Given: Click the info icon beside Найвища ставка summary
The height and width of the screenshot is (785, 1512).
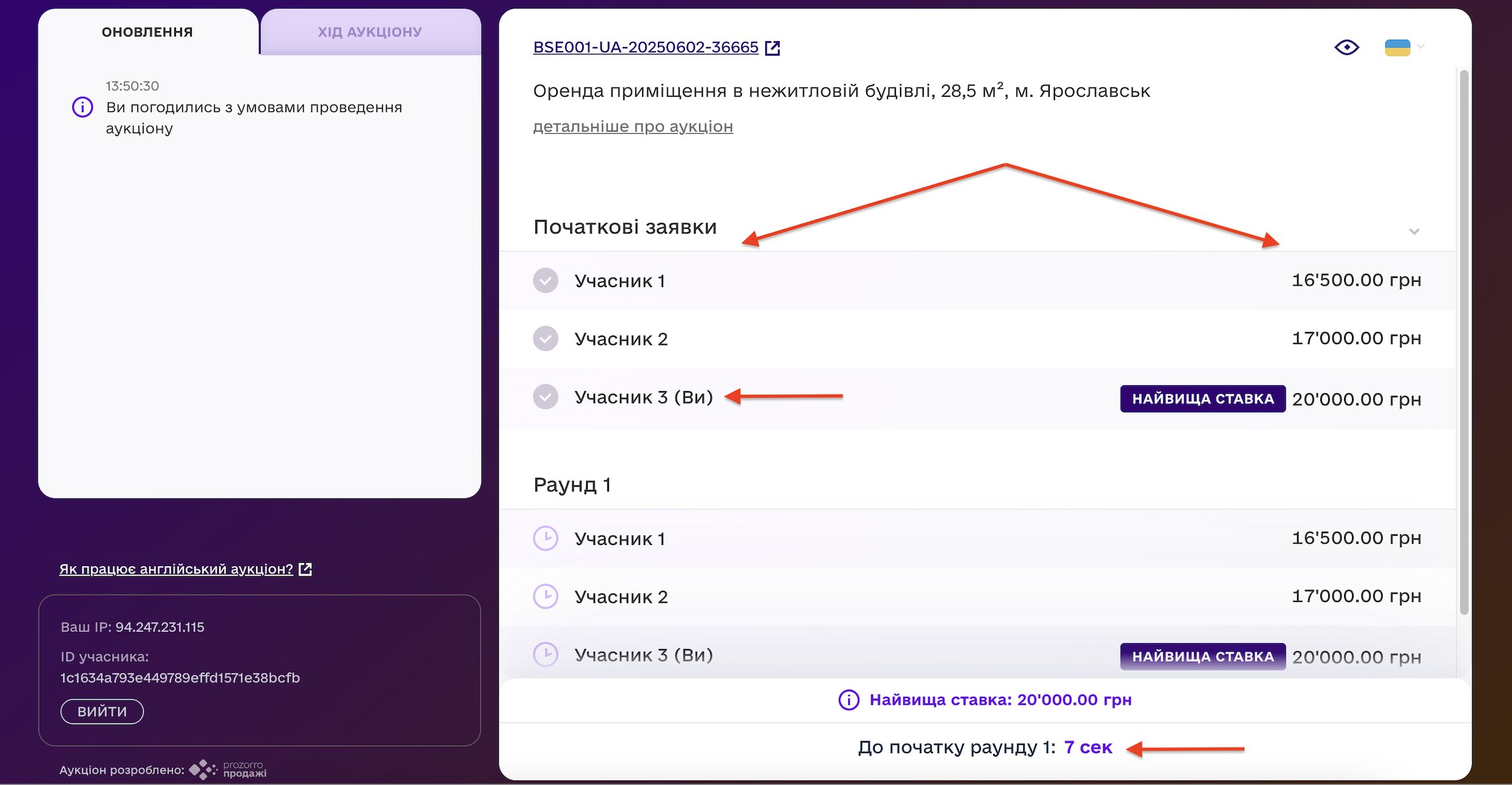Looking at the screenshot, I should pyautogui.click(x=849, y=699).
